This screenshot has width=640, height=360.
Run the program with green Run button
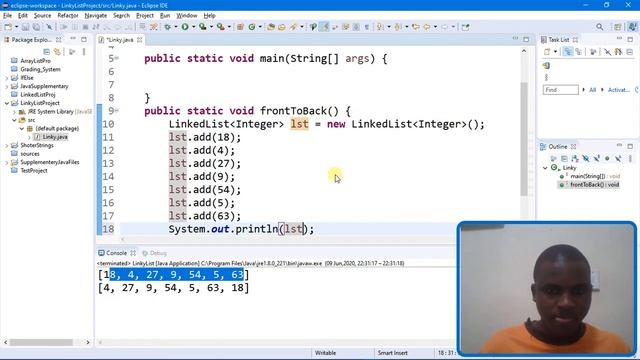pos(185,27)
